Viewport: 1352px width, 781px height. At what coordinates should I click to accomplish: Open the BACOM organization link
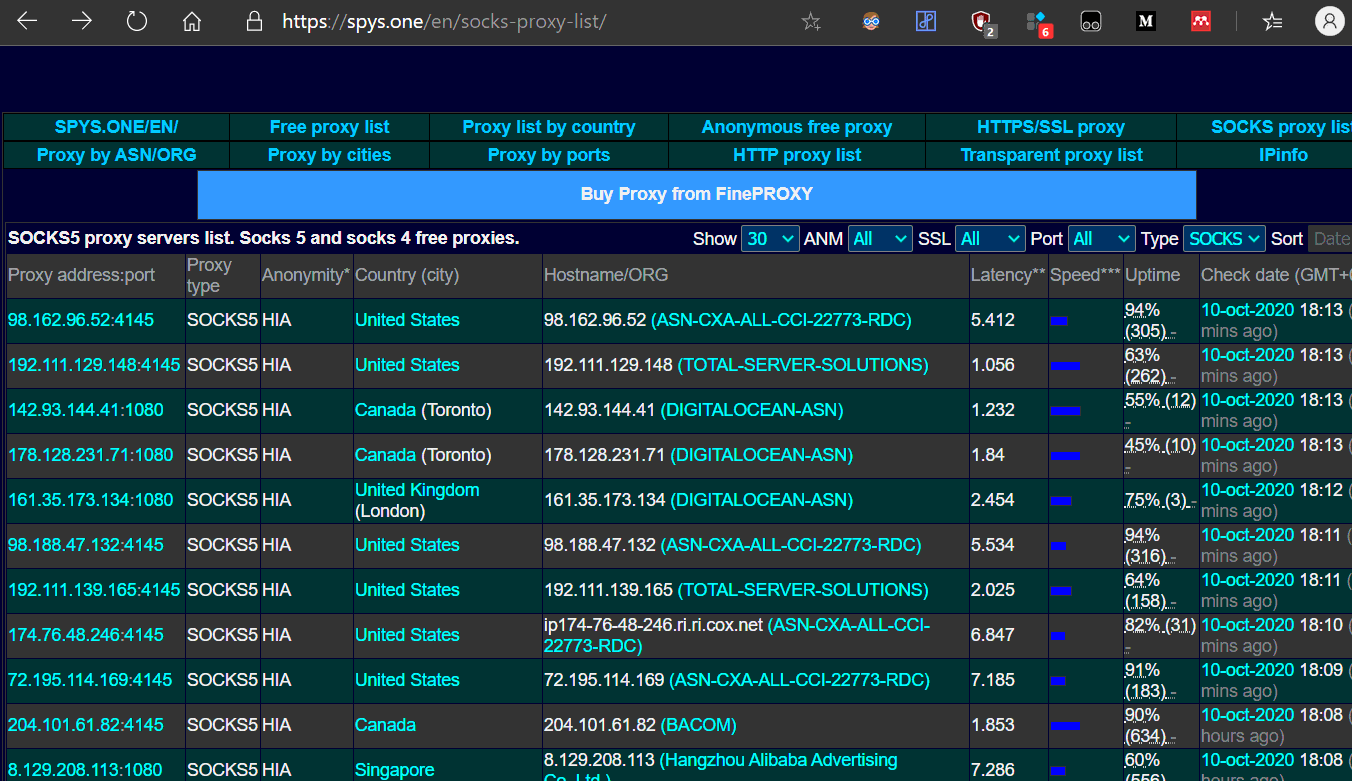tap(698, 725)
